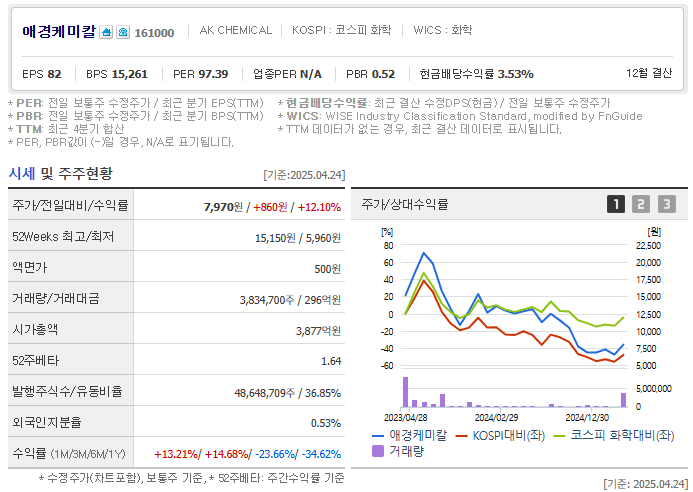
Task: Select the 15,150원 / 5,960원 52-week range
Action: tap(298, 238)
